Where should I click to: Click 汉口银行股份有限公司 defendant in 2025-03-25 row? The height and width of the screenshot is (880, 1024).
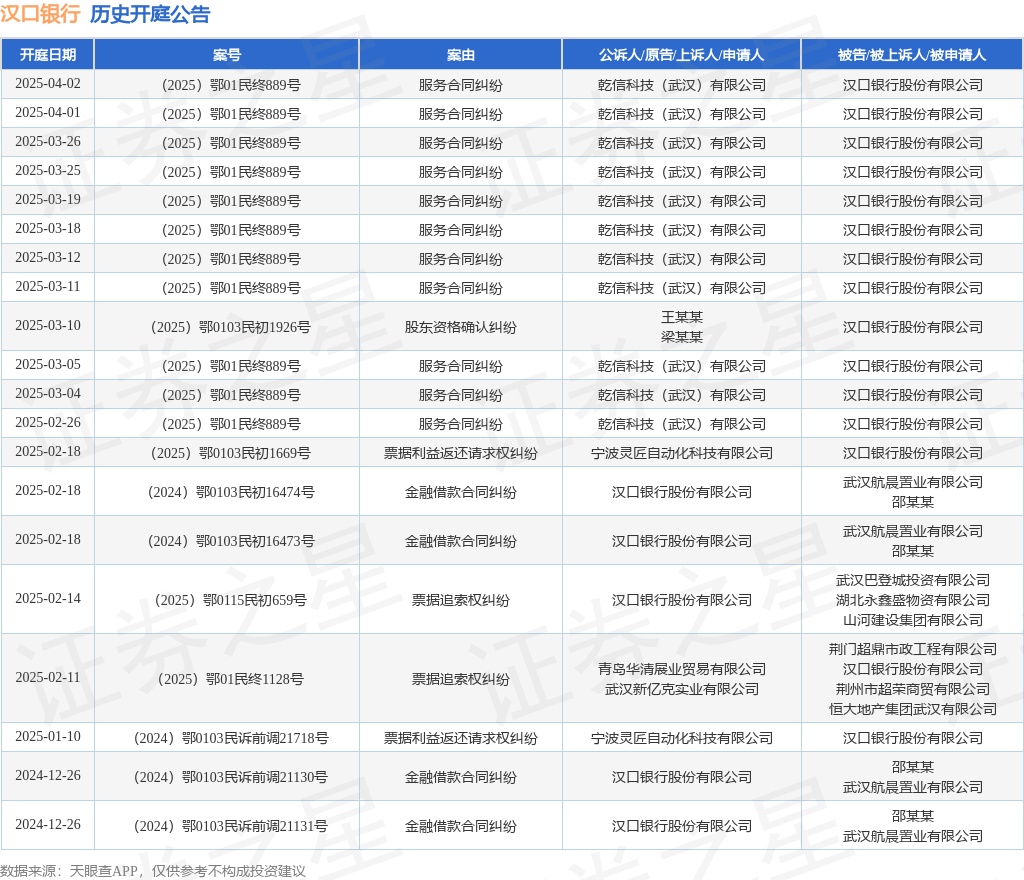tap(912, 172)
